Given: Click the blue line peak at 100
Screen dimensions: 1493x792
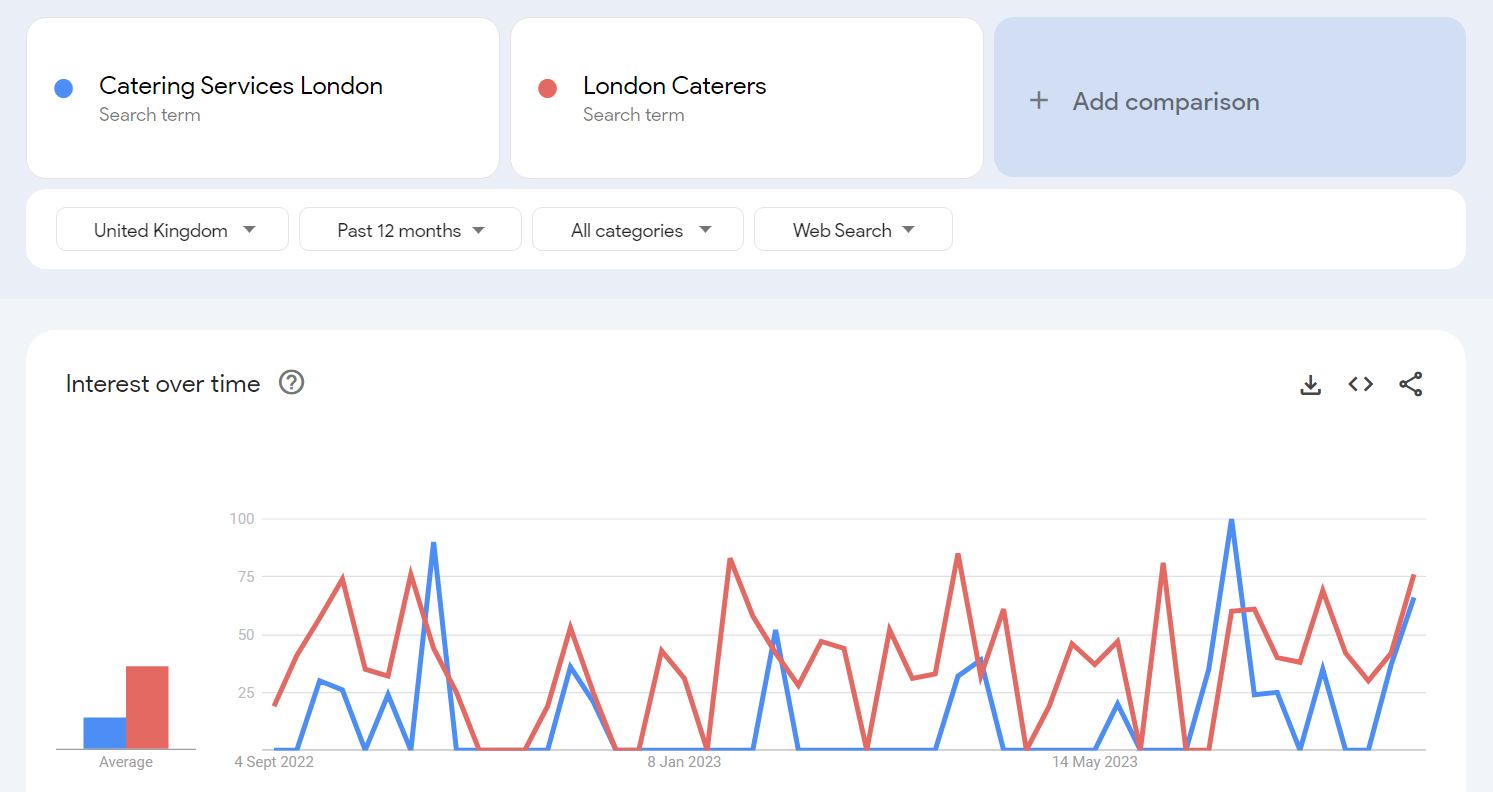Looking at the screenshot, I should tap(1231, 521).
